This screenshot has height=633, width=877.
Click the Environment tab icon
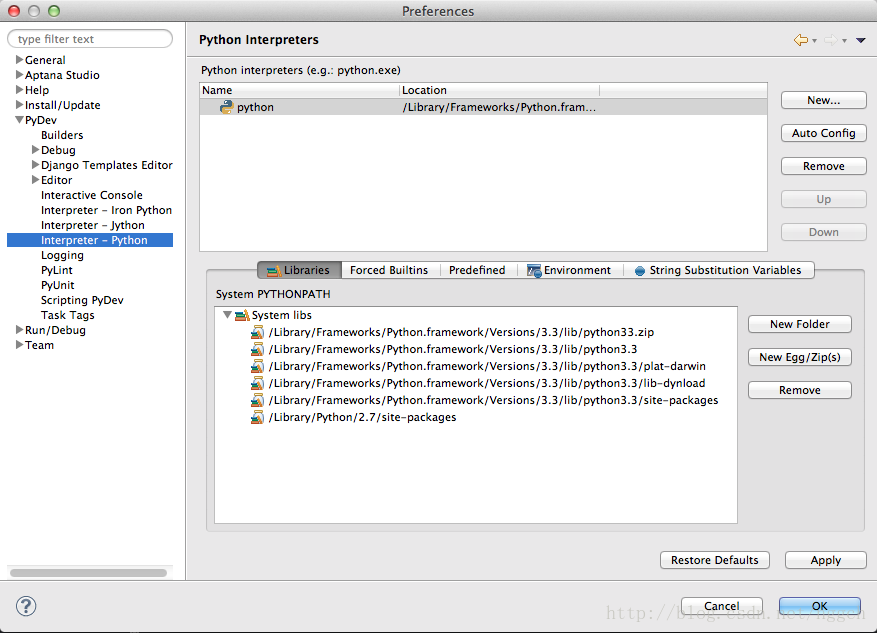[x=534, y=271]
